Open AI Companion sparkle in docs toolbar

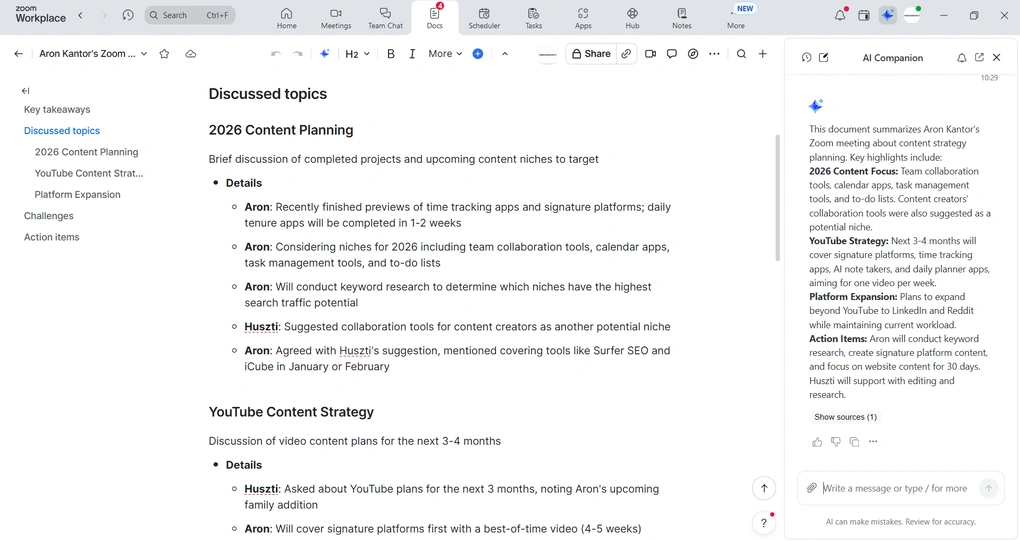pos(325,54)
